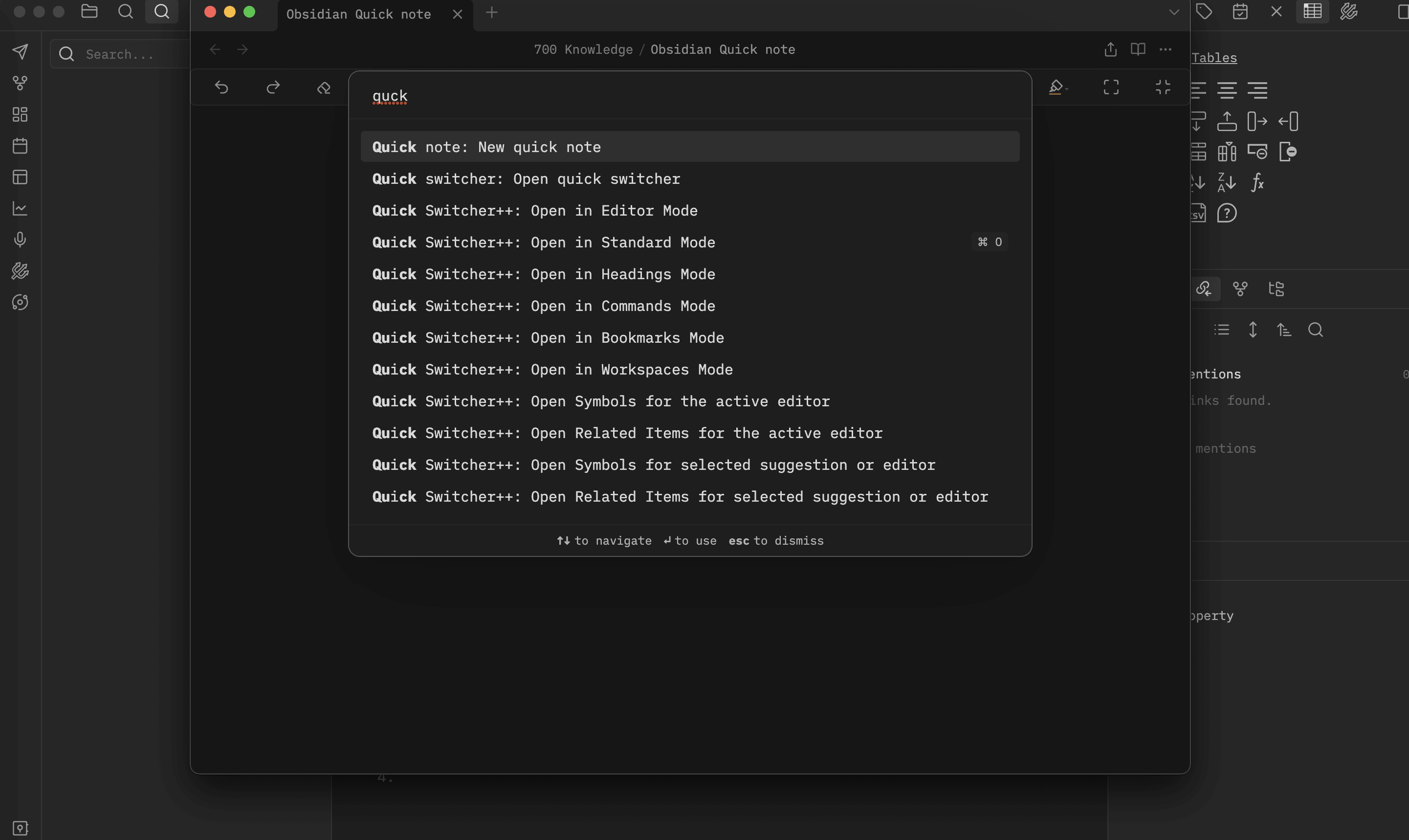This screenshot has width=1409, height=840.
Task: Open the paper plane icon in left ribbon
Action: pyautogui.click(x=21, y=52)
